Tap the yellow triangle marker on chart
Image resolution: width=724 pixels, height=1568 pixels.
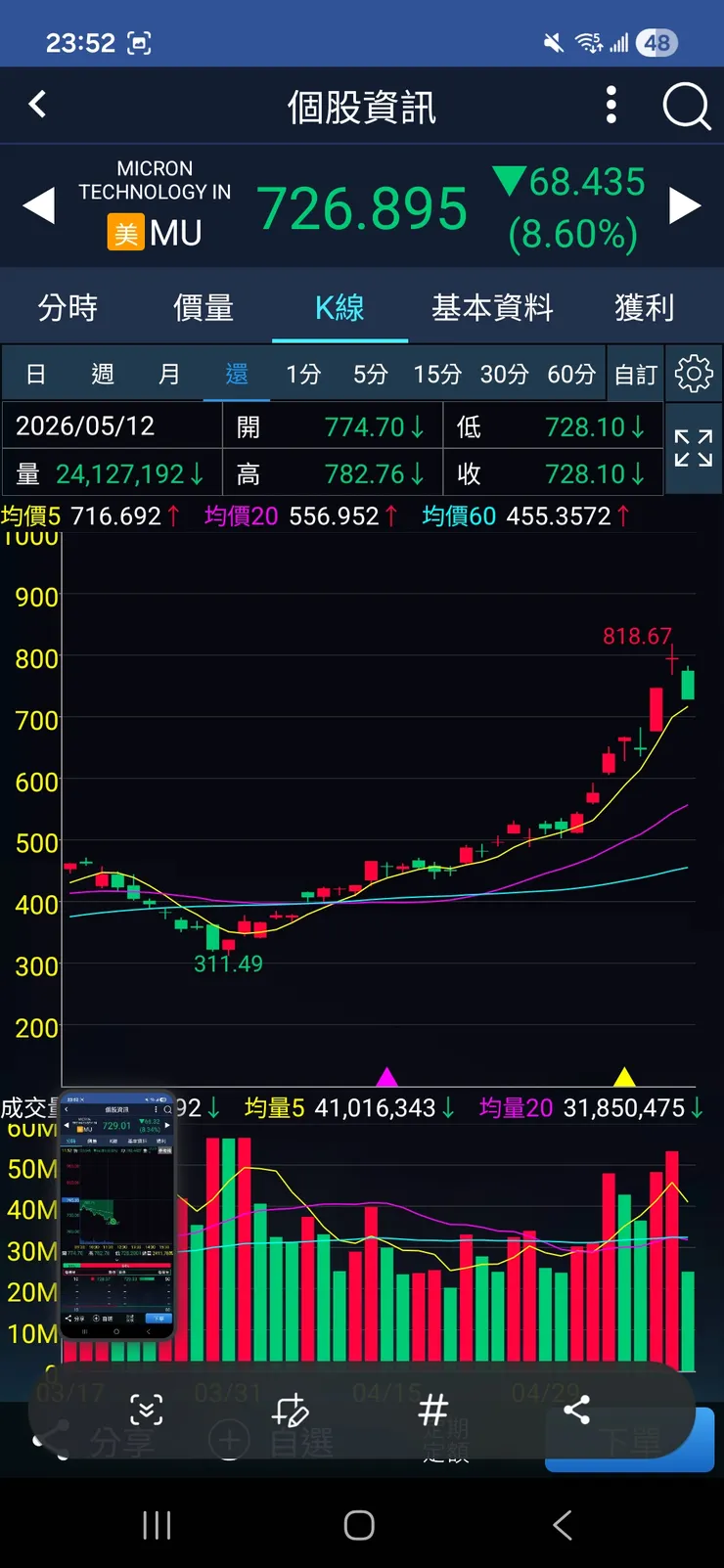(x=624, y=1077)
